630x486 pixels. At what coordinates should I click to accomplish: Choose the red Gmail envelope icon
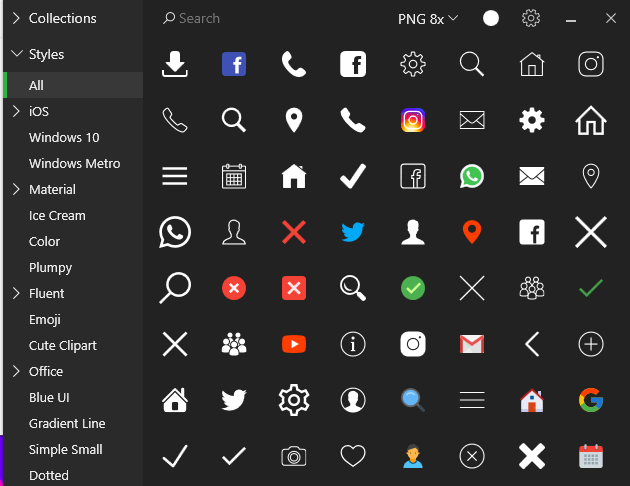[472, 344]
